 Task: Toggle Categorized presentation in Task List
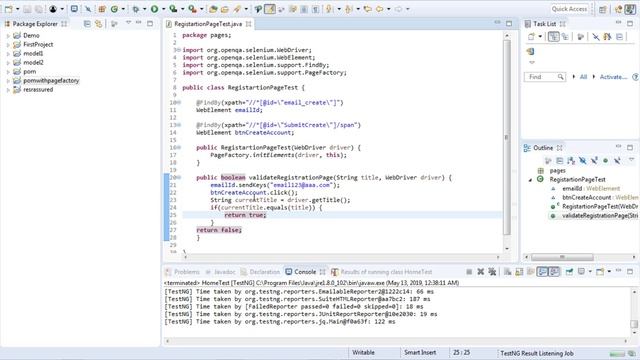553,37
